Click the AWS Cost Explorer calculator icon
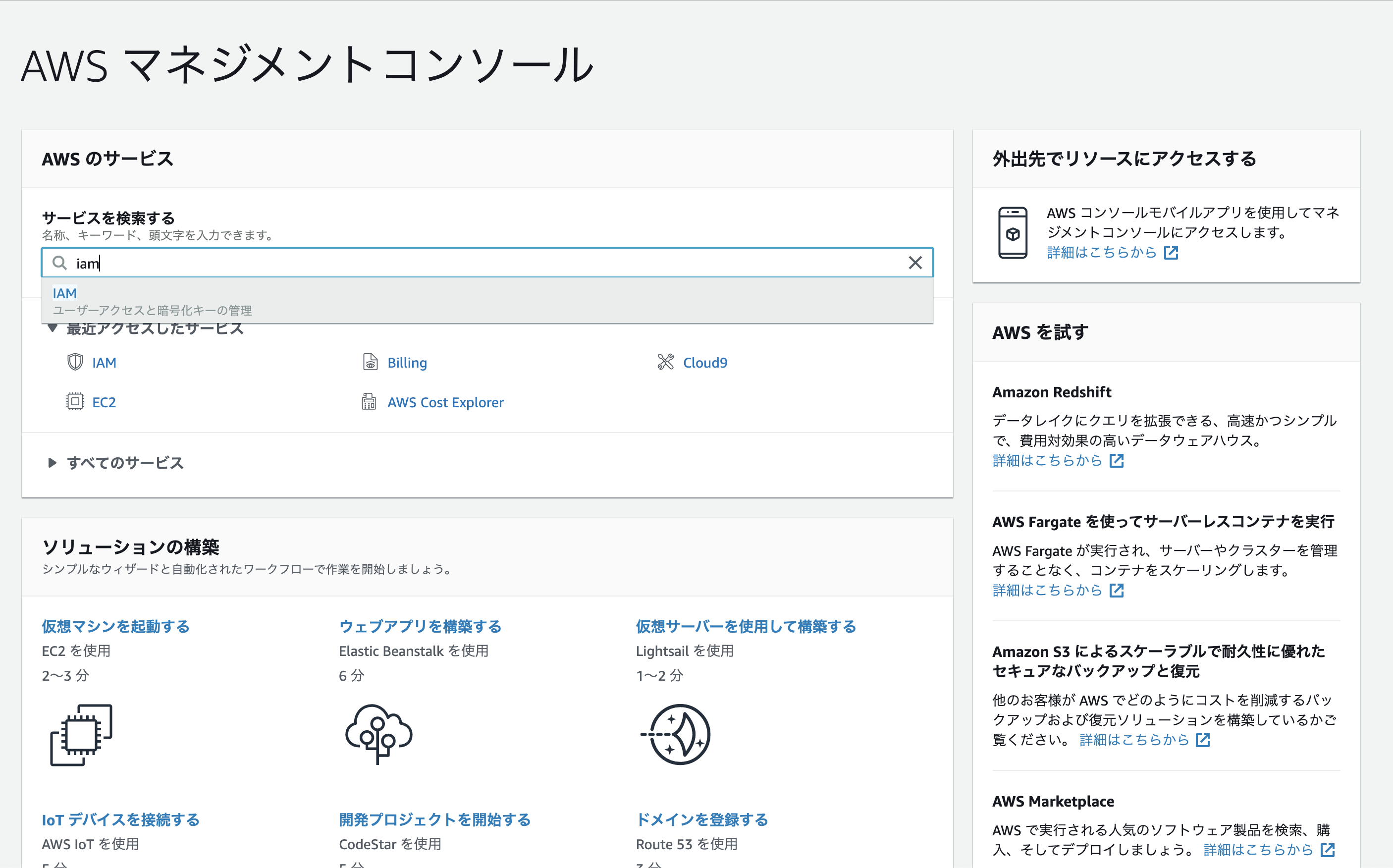Screen dimensions: 1393x868 369,402
